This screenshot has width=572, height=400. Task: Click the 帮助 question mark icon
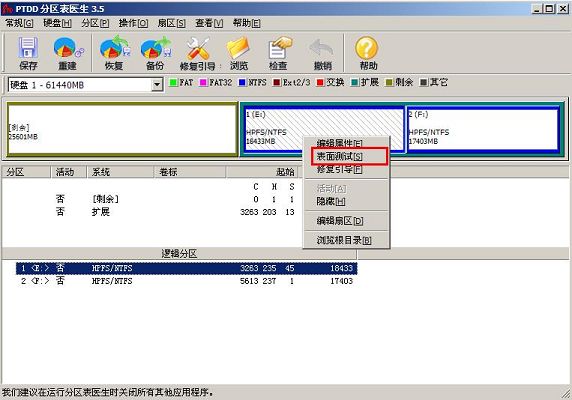click(367, 48)
